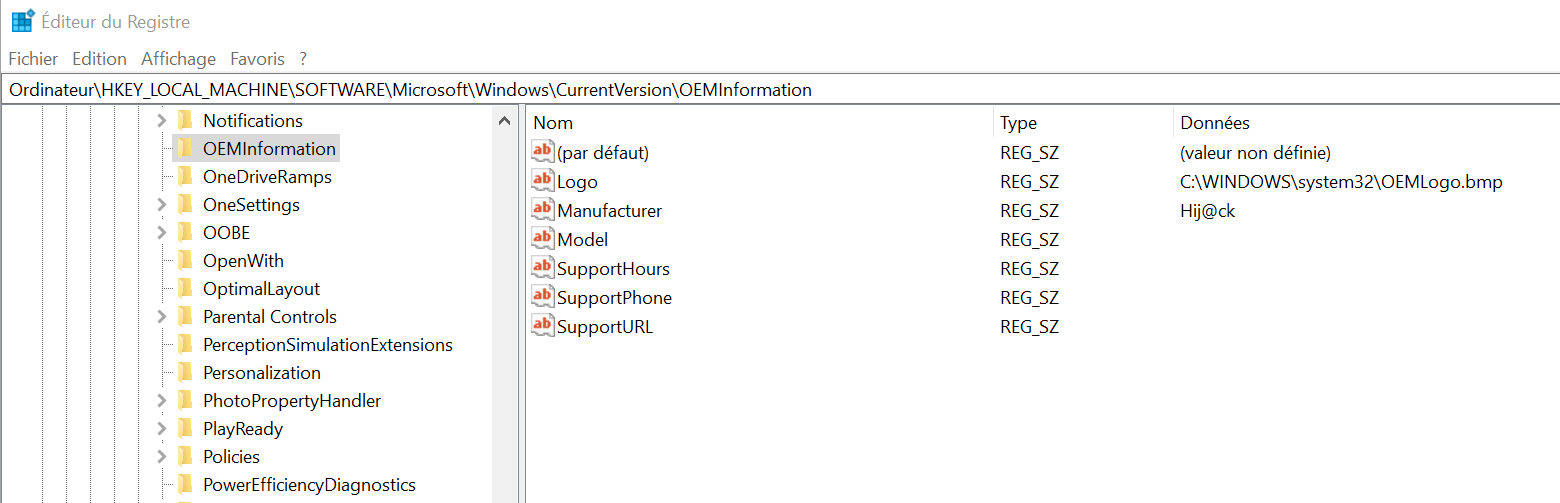Select the SupportPhone value name
This screenshot has height=503, width=1560.
(x=614, y=298)
